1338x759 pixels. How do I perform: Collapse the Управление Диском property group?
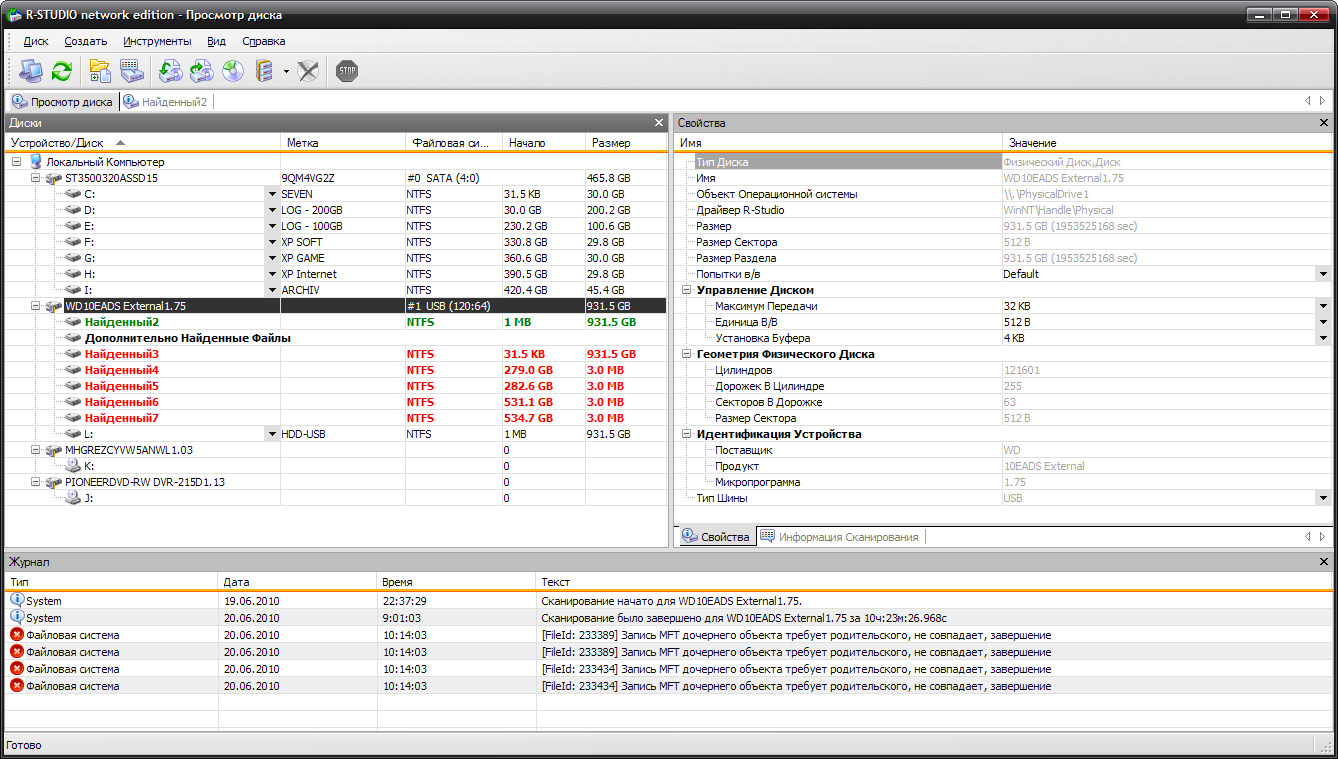(x=687, y=290)
